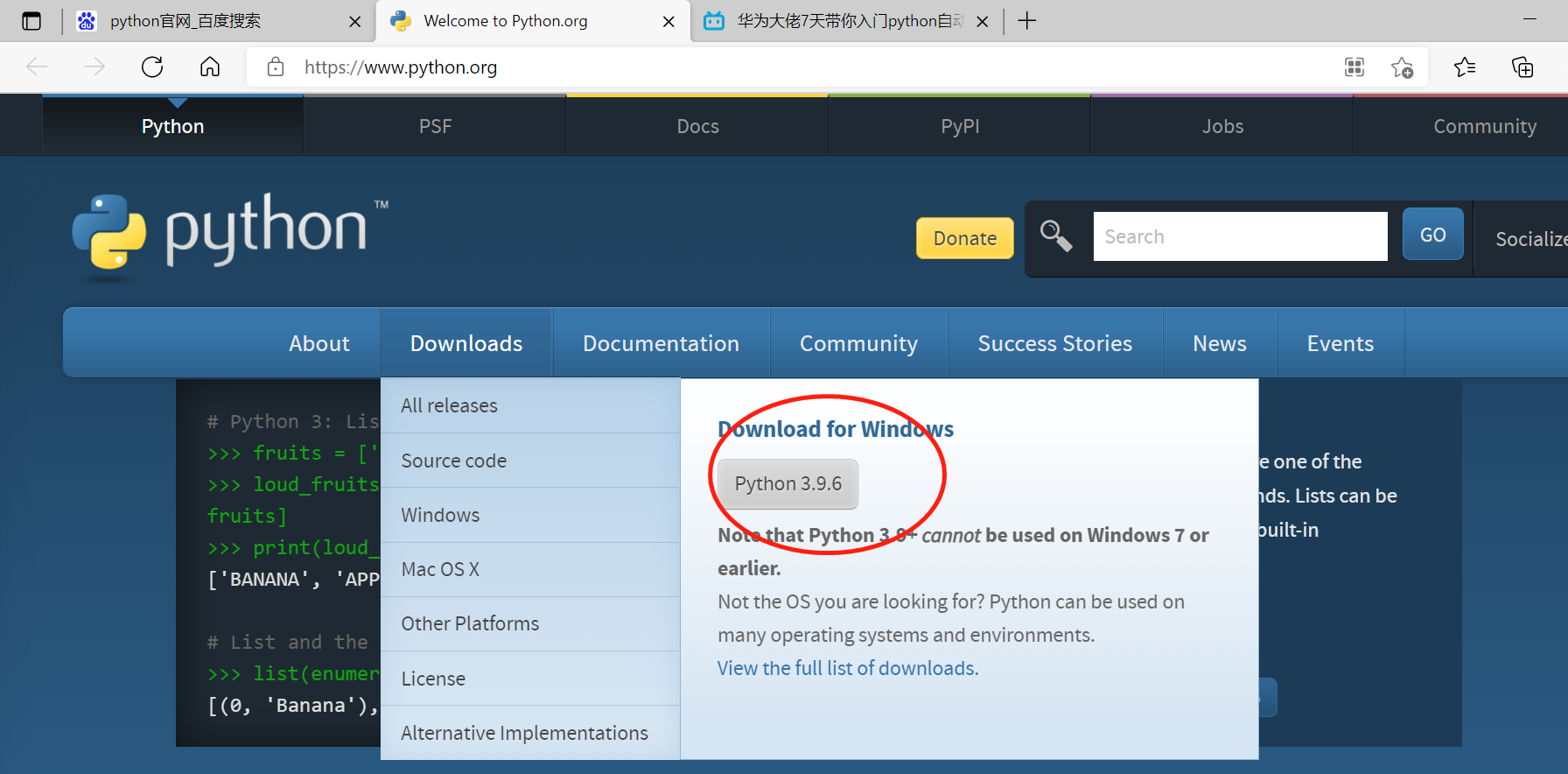
Task: Open the PyPI top navigation item
Action: pyautogui.click(x=960, y=126)
